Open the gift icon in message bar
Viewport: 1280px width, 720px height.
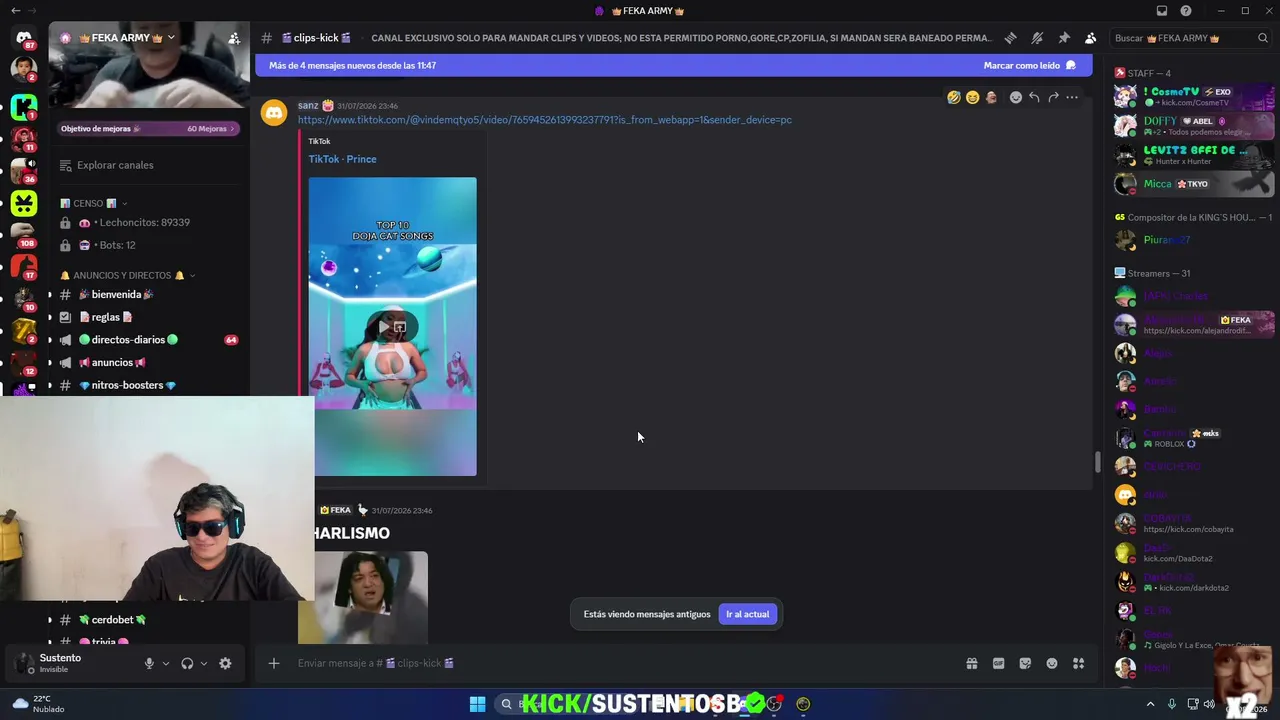[x=971, y=663]
